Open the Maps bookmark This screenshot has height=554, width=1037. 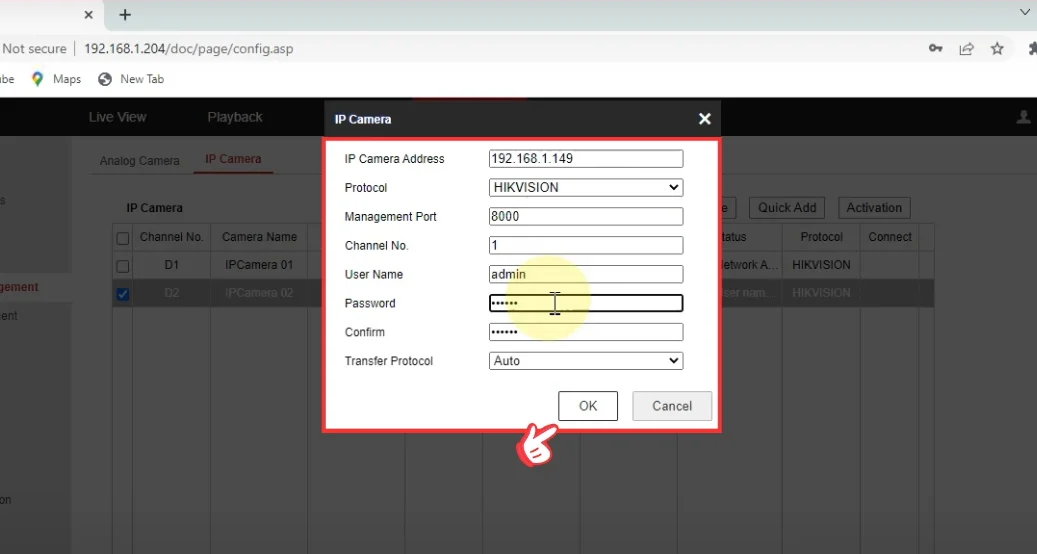(56, 79)
